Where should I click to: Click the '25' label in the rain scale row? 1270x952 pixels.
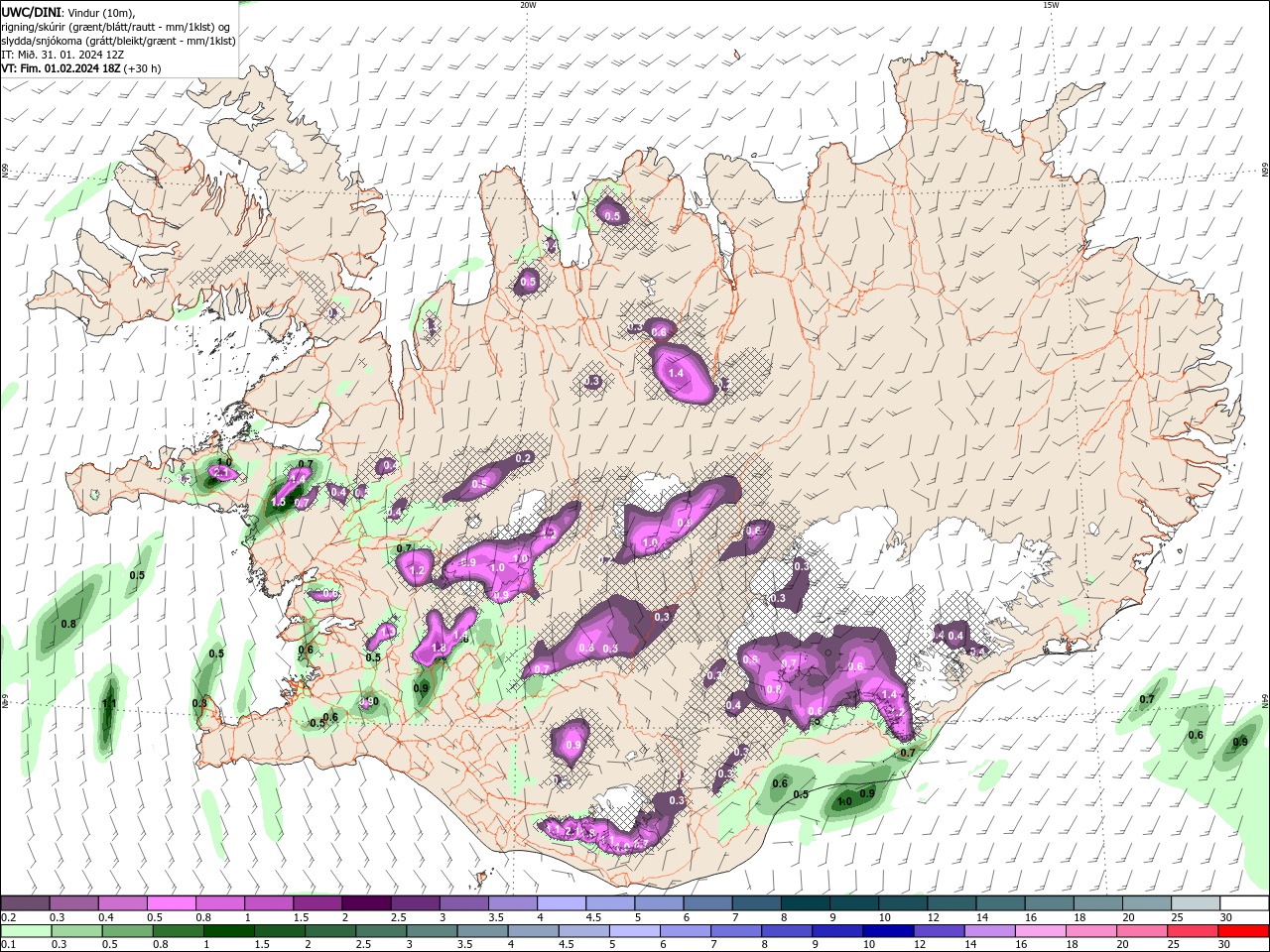1172,944
